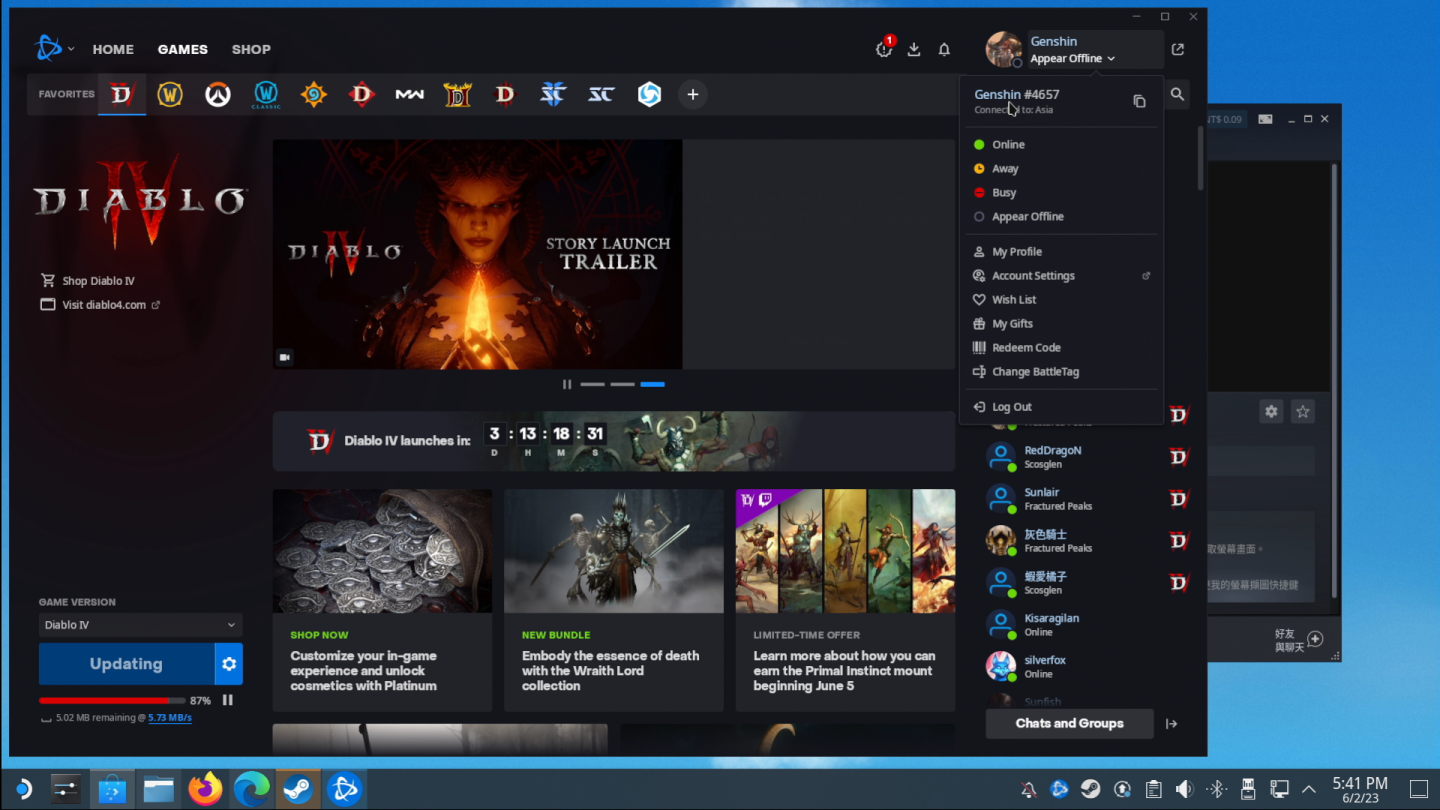Open the Platinum cosmetics shop card
This screenshot has height=810, width=1440.
(382, 600)
